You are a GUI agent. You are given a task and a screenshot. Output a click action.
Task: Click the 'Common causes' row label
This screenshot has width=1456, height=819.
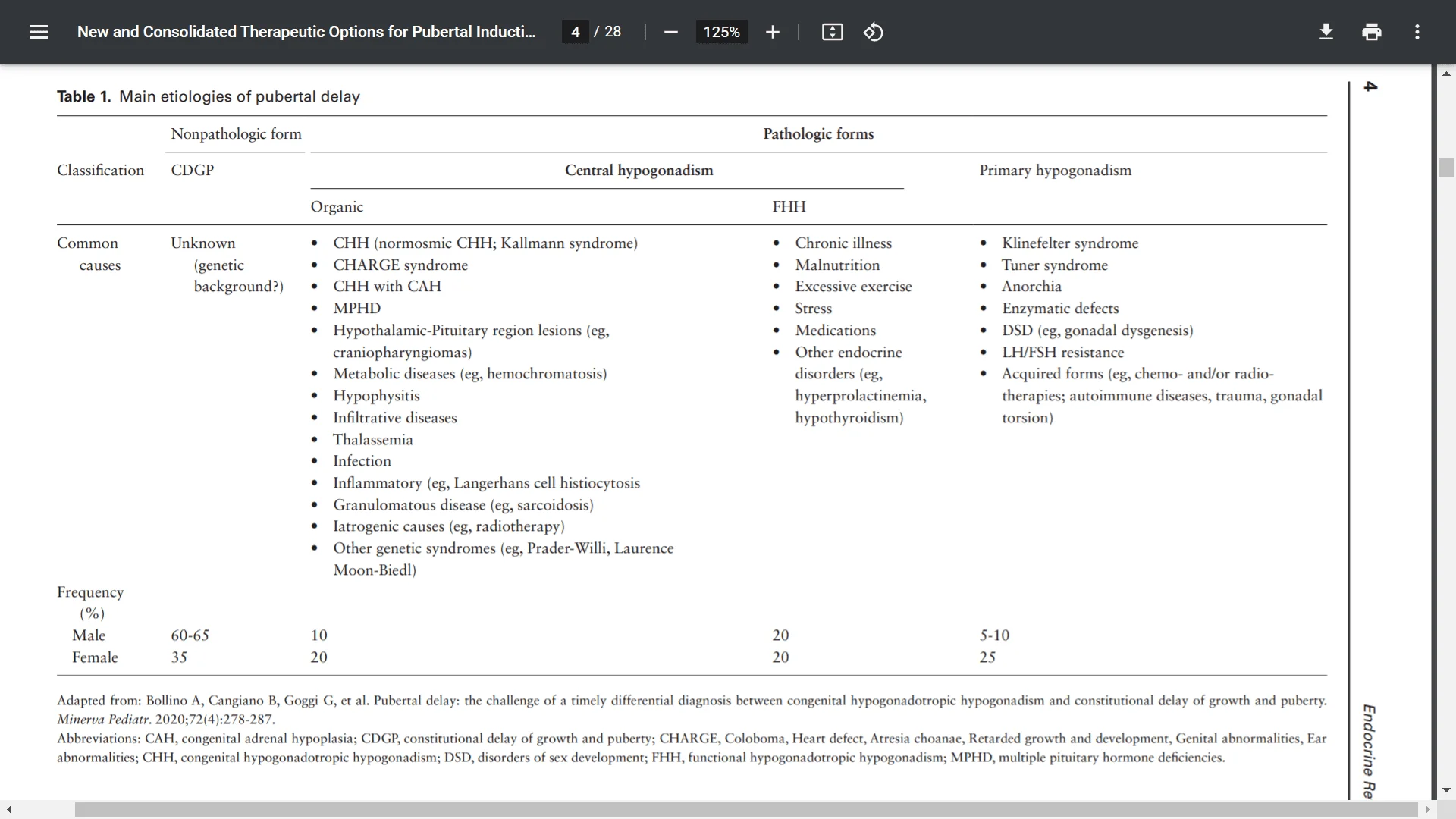[x=87, y=254]
